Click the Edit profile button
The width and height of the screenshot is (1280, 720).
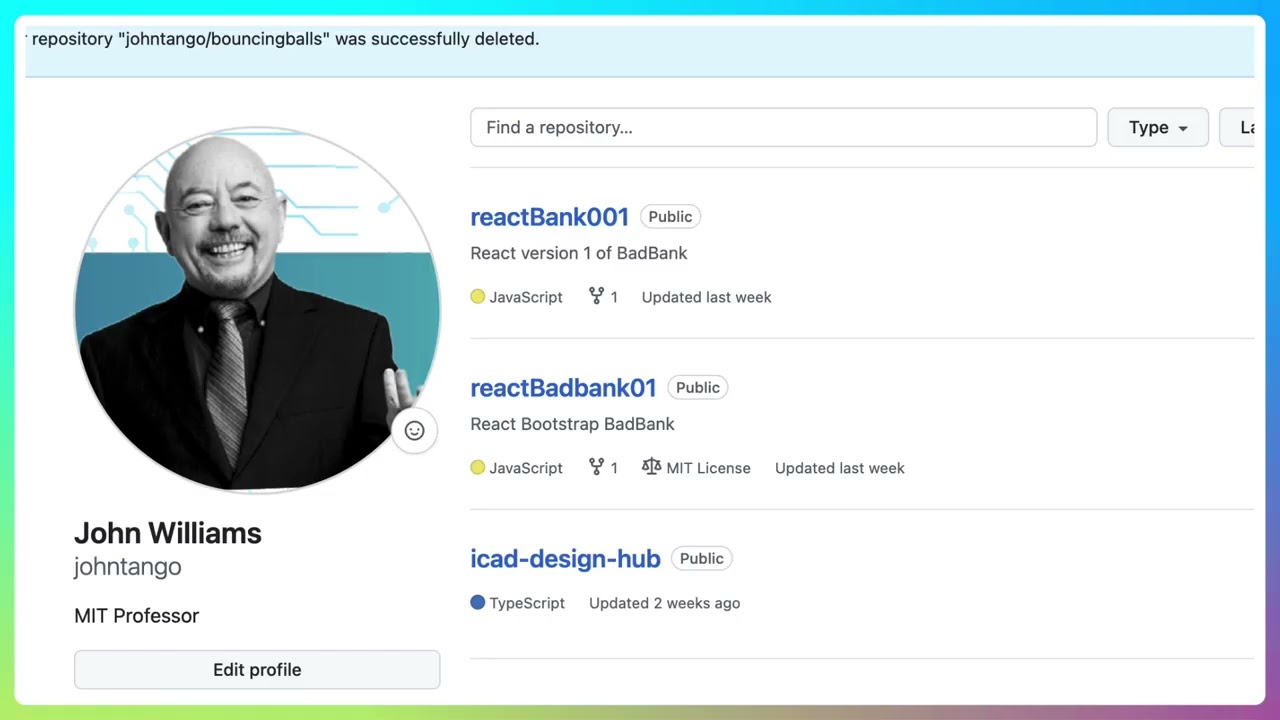(257, 670)
